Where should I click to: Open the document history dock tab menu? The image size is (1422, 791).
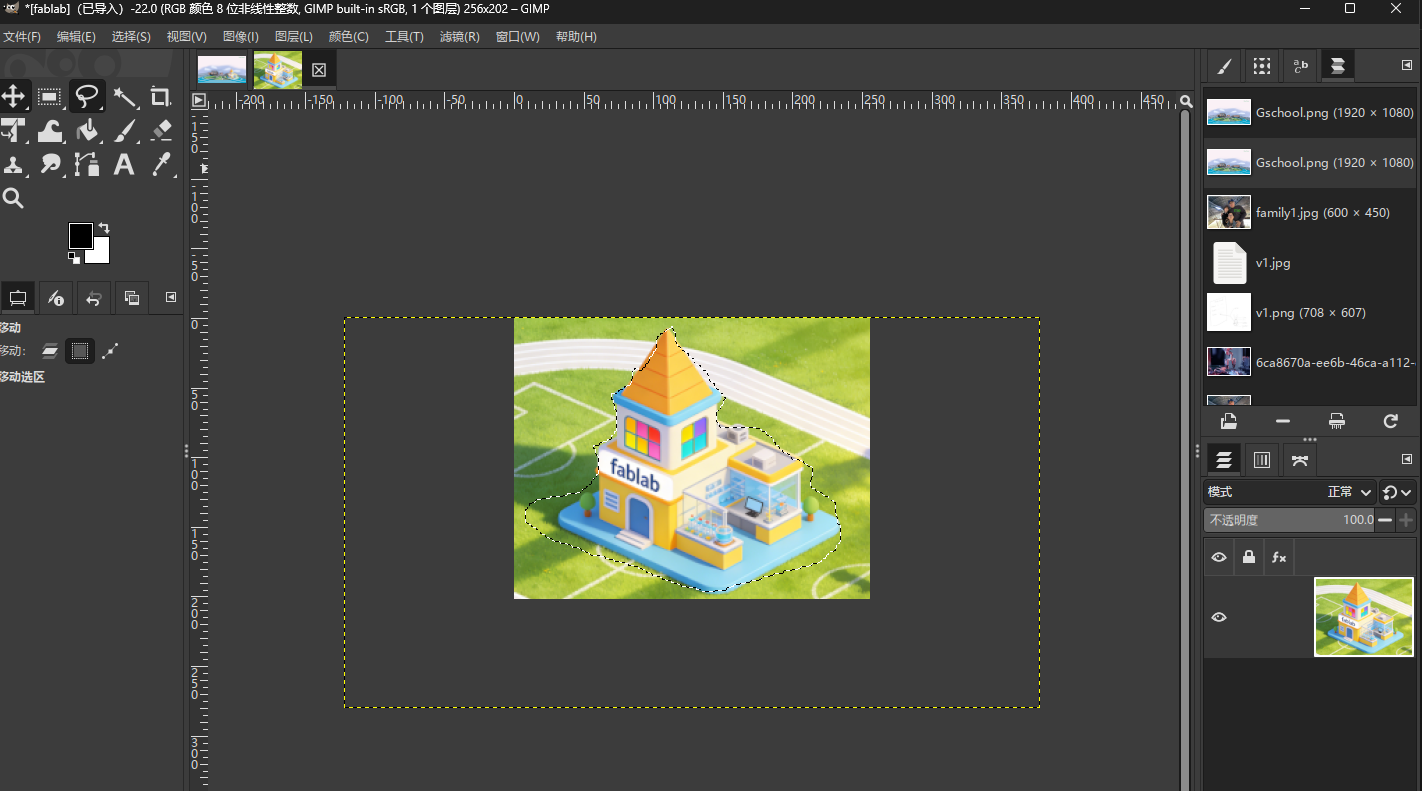[1407, 65]
